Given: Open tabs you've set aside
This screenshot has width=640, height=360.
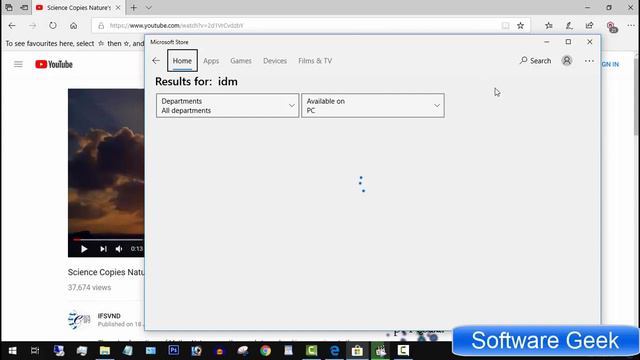Looking at the screenshot, I should (9, 8).
